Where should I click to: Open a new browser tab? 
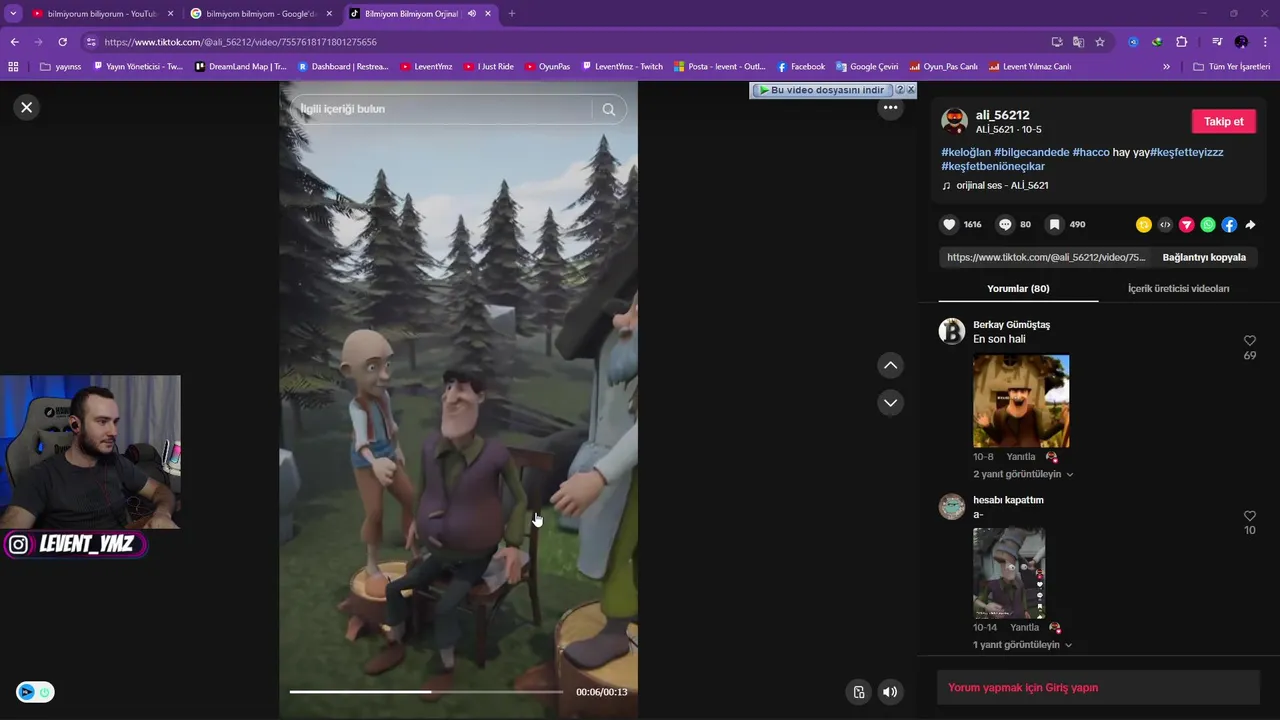click(512, 14)
